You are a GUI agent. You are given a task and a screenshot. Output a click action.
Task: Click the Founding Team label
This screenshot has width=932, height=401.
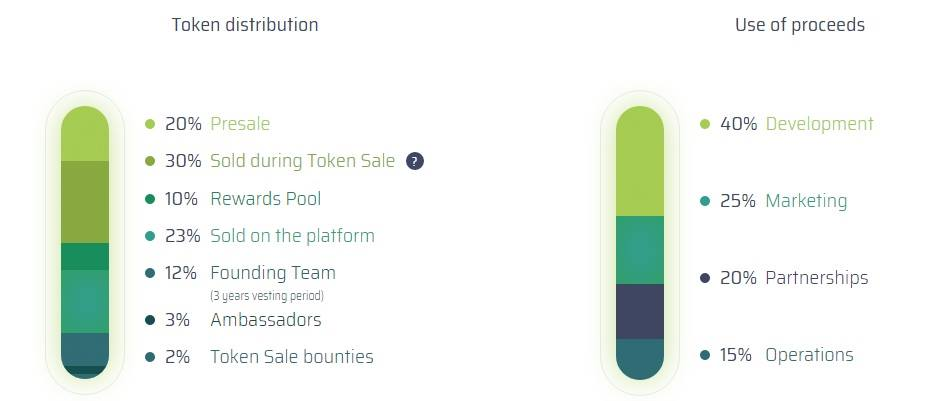pos(273,273)
